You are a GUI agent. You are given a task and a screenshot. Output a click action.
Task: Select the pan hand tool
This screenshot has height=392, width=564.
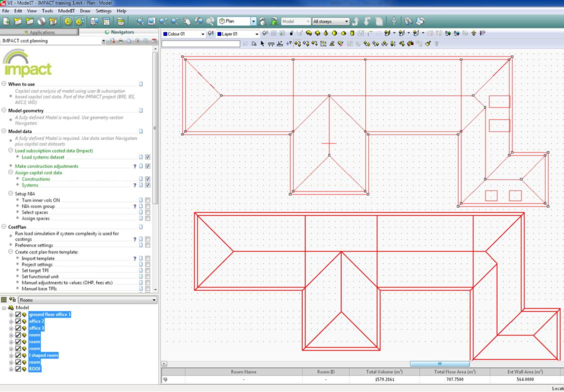[187, 22]
